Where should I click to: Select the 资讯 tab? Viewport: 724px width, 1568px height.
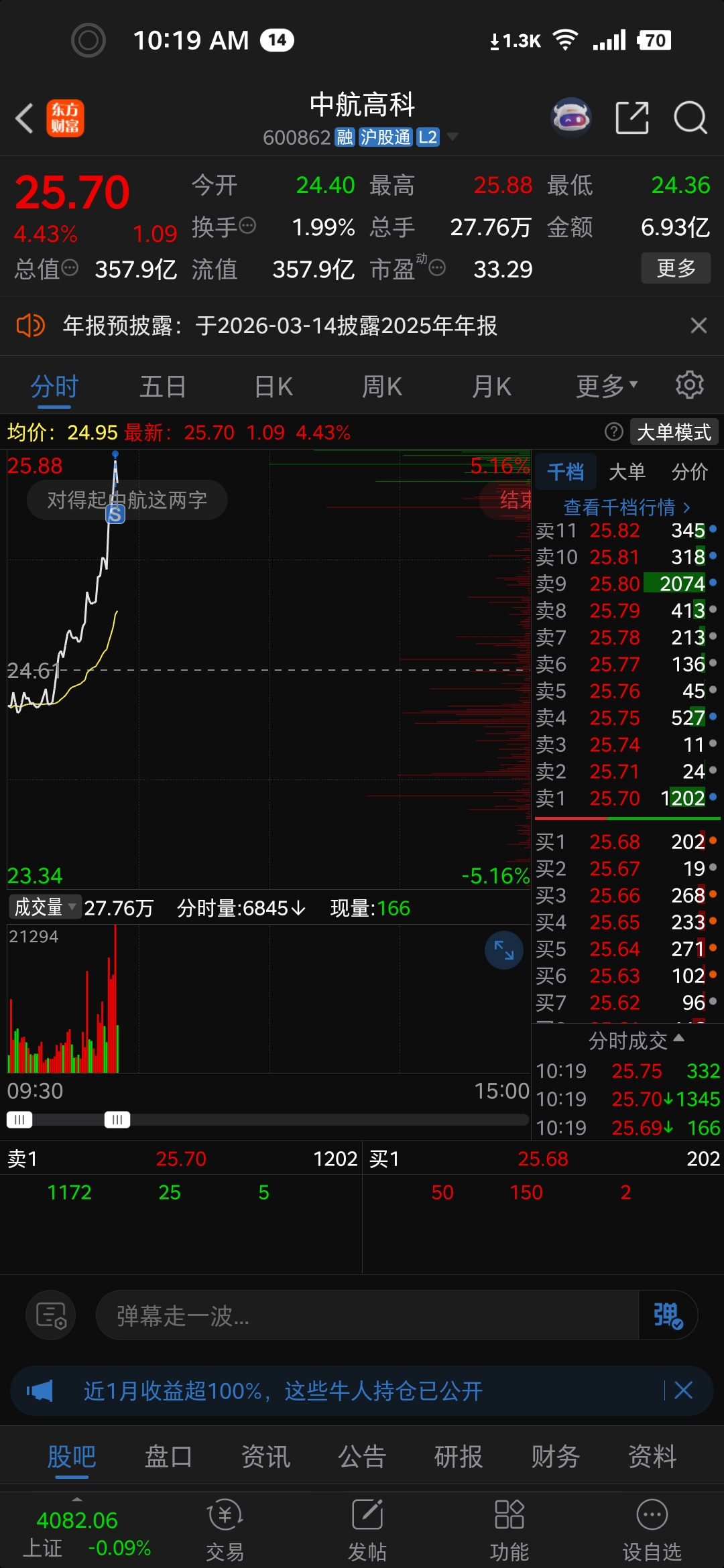tap(265, 1457)
